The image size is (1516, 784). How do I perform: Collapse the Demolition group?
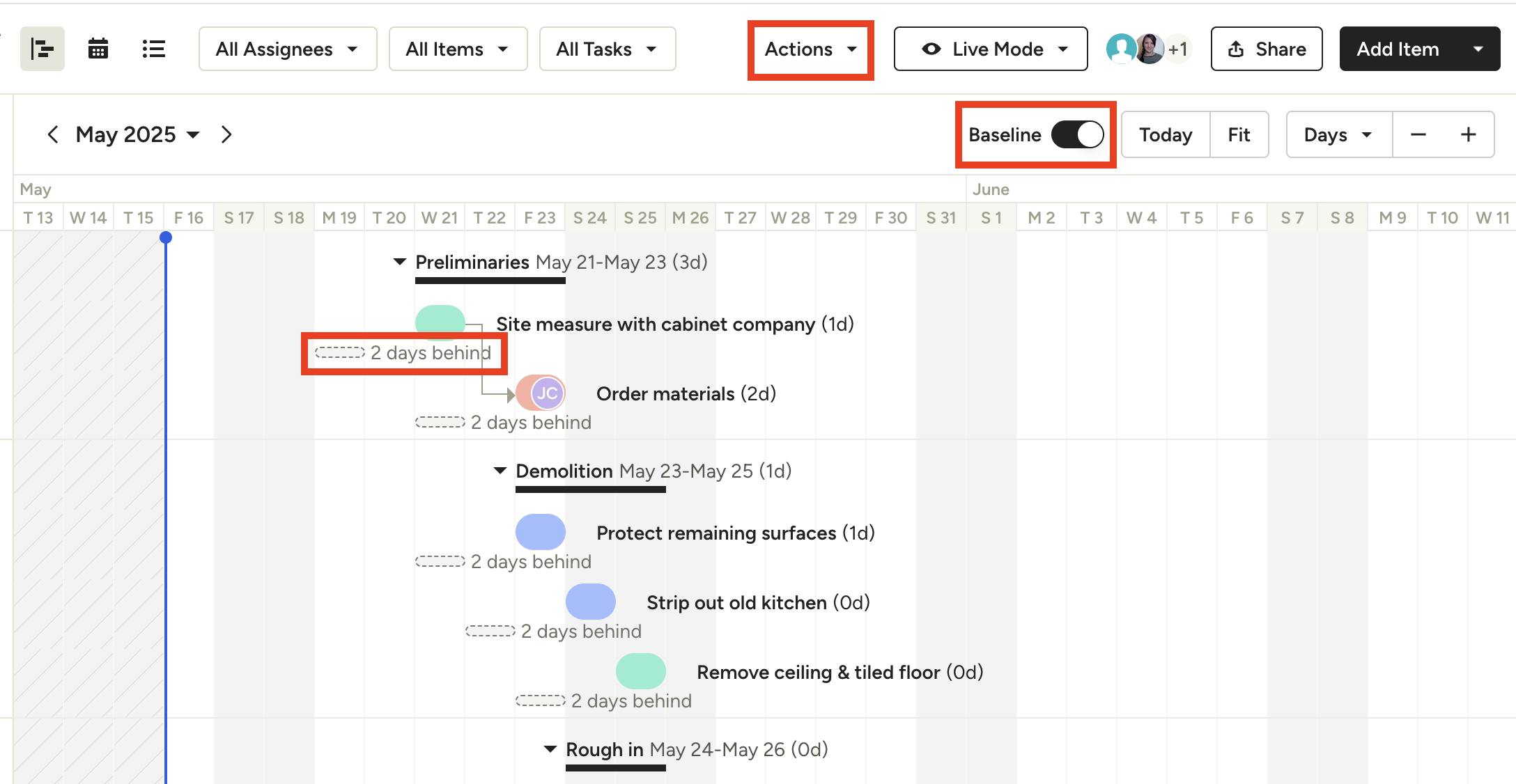500,471
